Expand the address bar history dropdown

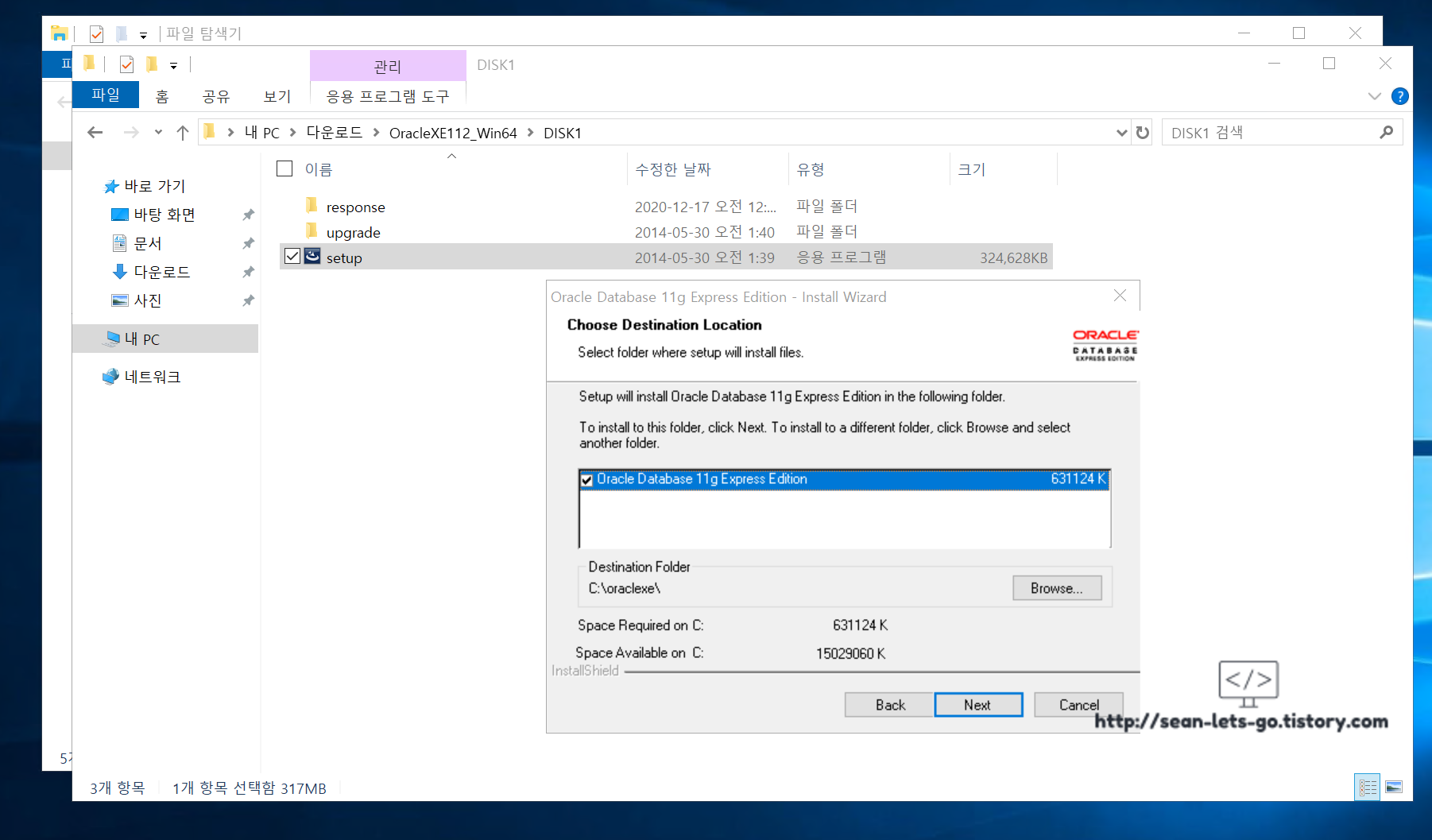(1121, 133)
